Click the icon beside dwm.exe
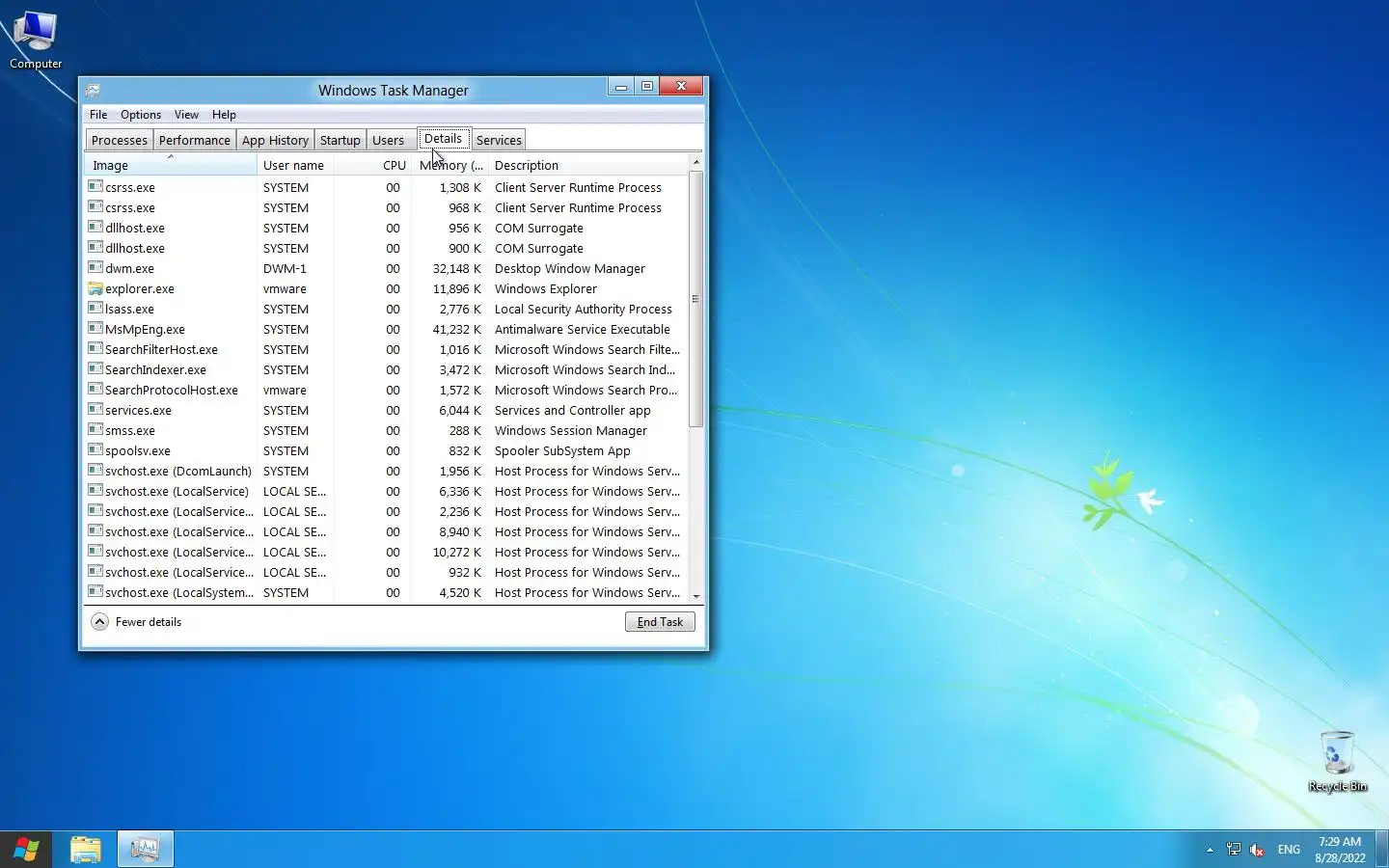1389x868 pixels. 95,268
